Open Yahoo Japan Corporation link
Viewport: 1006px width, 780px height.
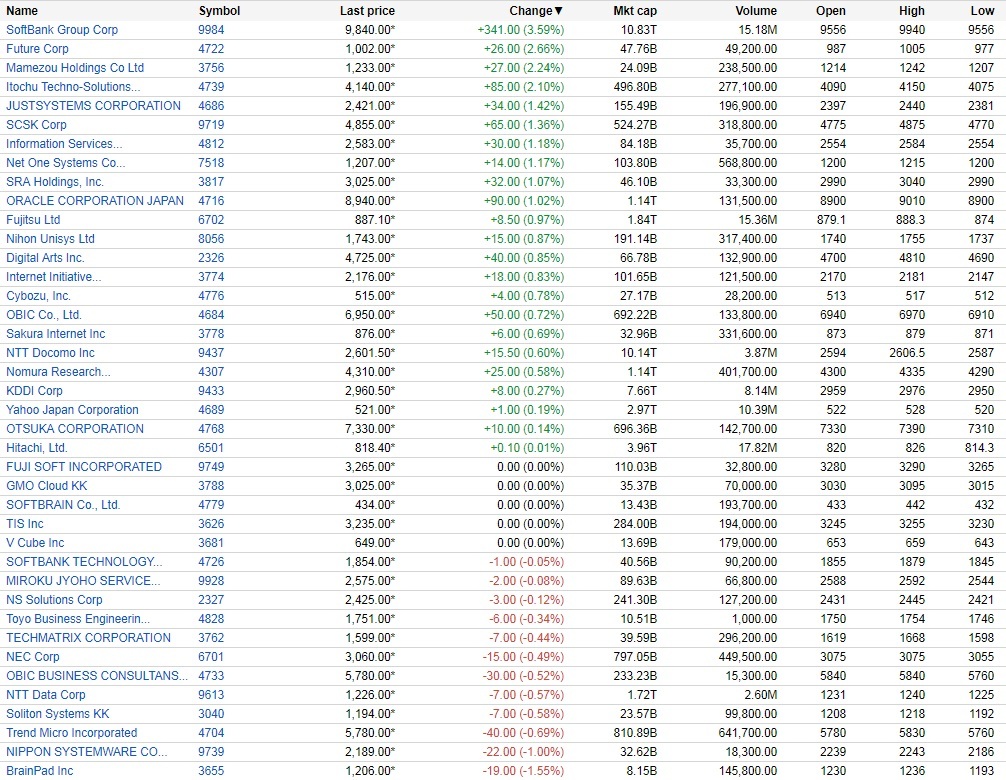point(72,410)
